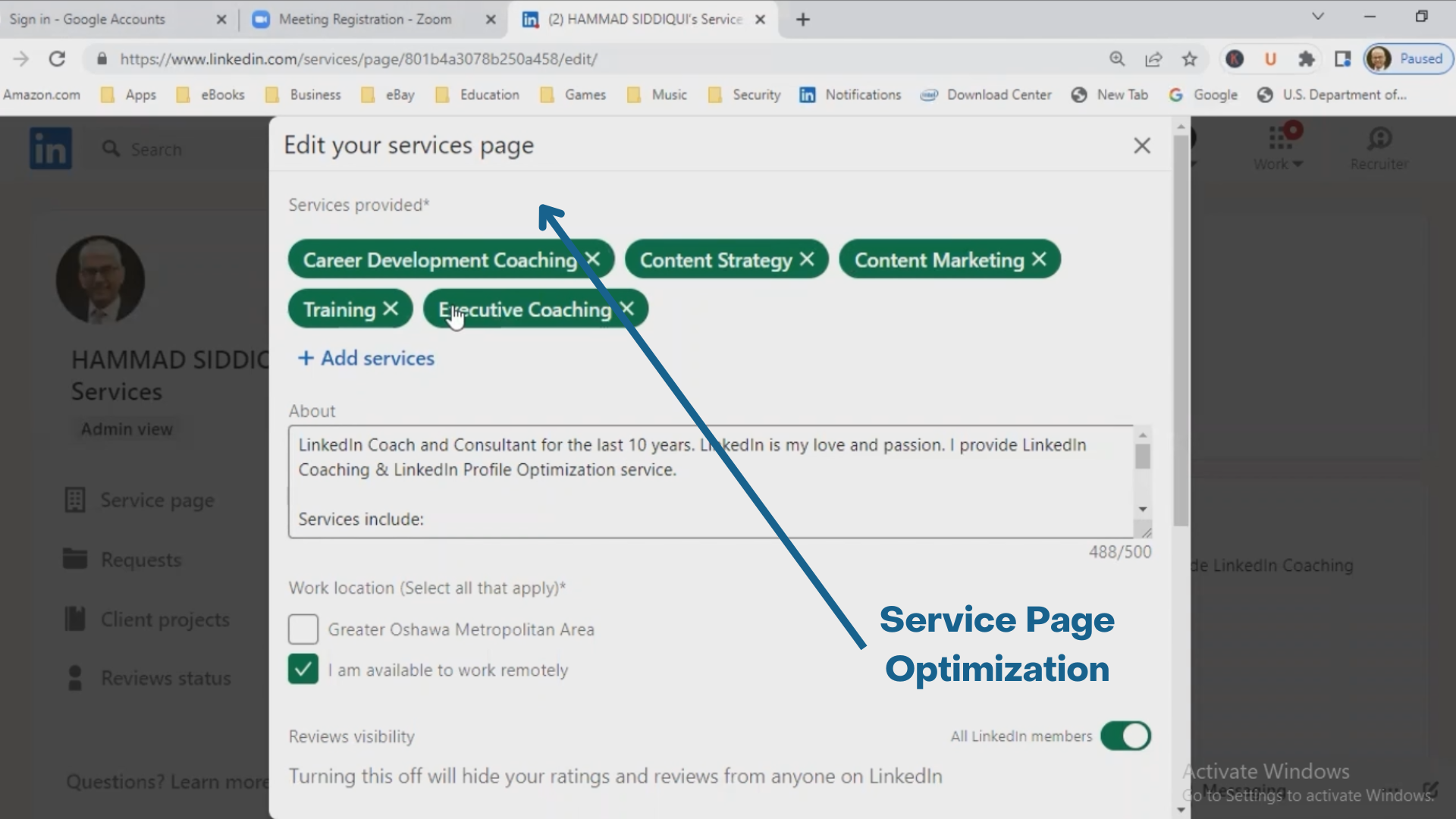Image resolution: width=1456 pixels, height=819 pixels.
Task: Open the site info padlock icon
Action: pyautogui.click(x=102, y=58)
